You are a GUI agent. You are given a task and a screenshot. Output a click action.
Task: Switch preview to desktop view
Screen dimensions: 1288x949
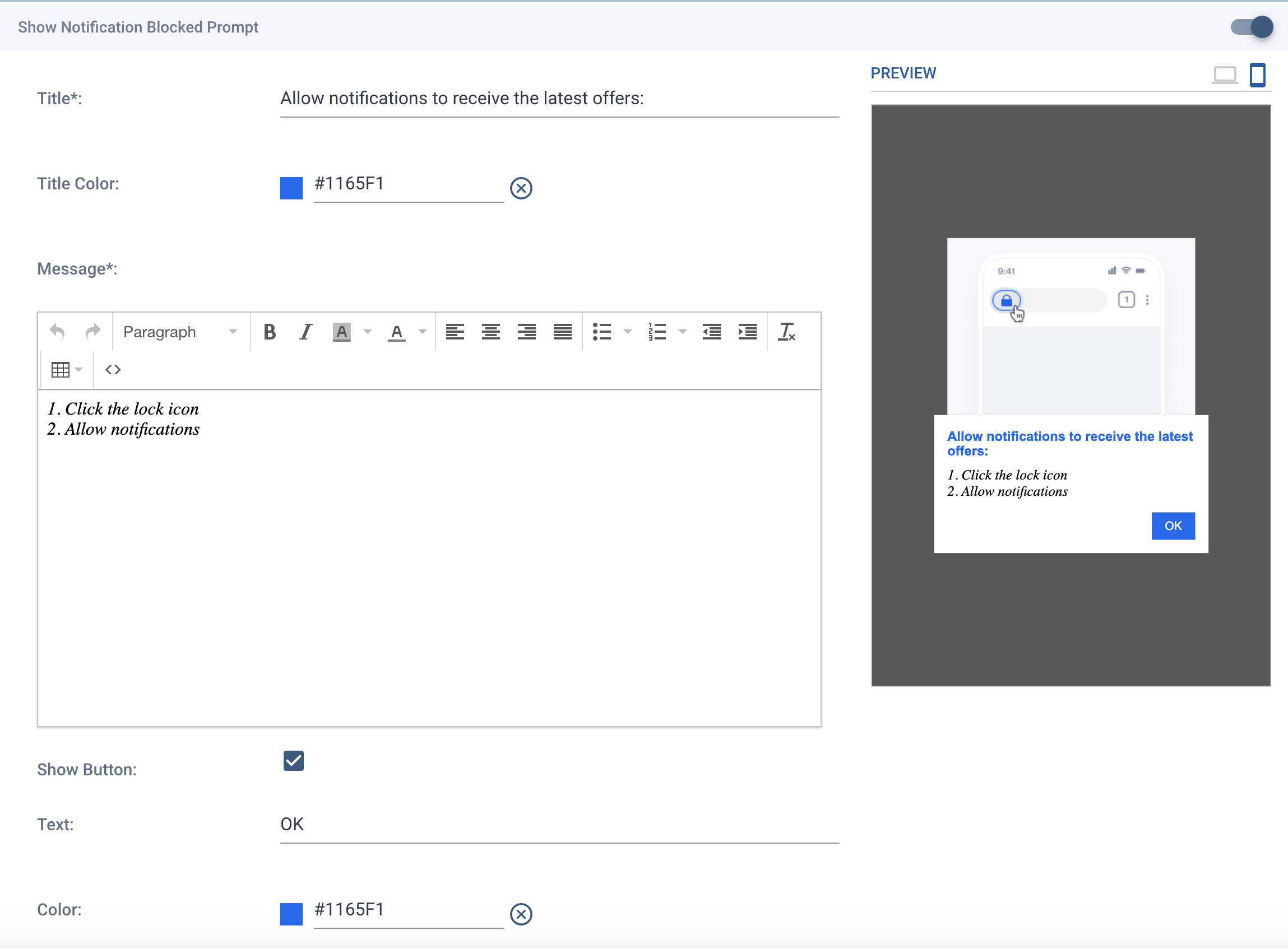coord(1224,75)
